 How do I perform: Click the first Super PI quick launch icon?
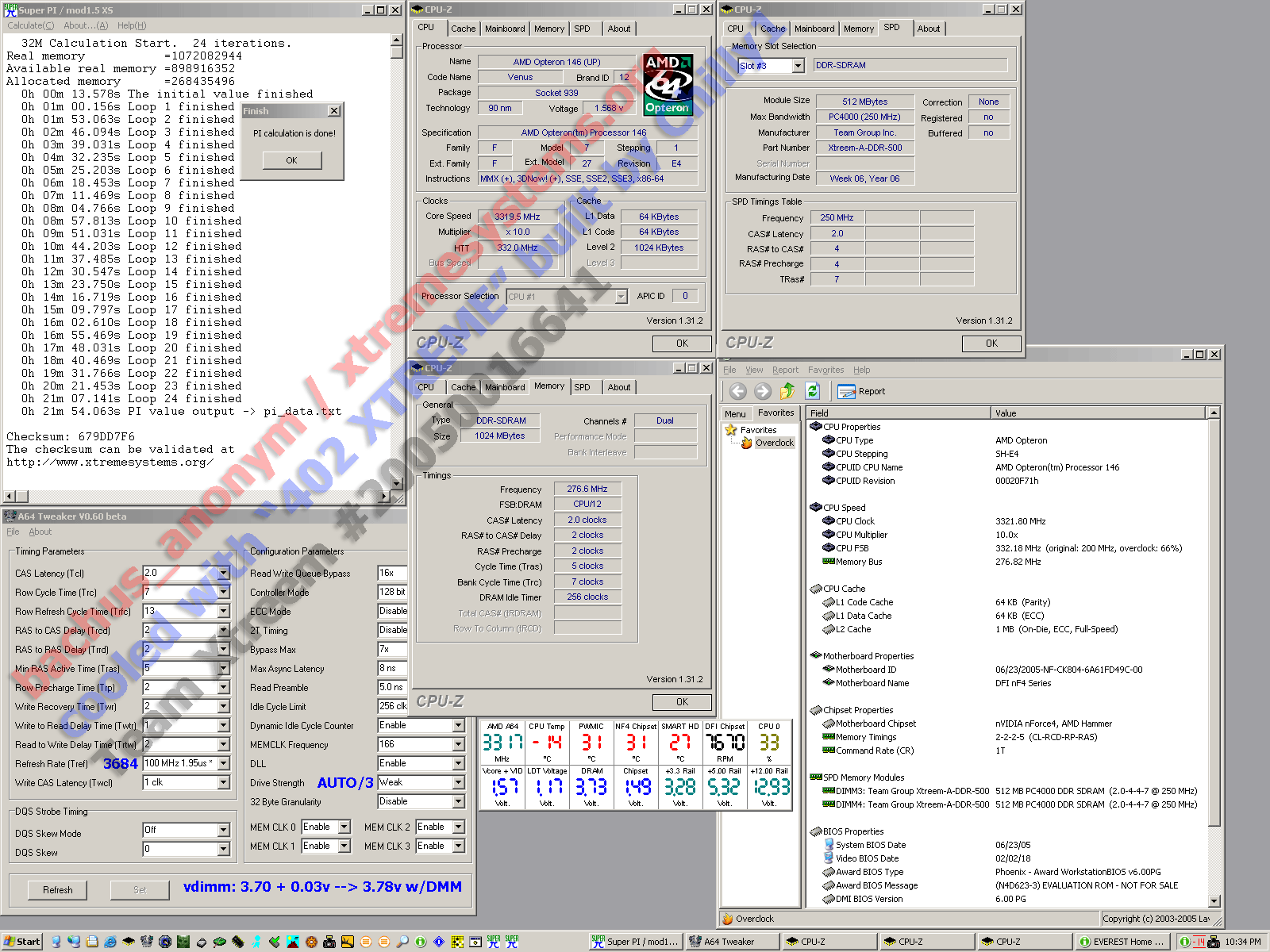pos(494,942)
